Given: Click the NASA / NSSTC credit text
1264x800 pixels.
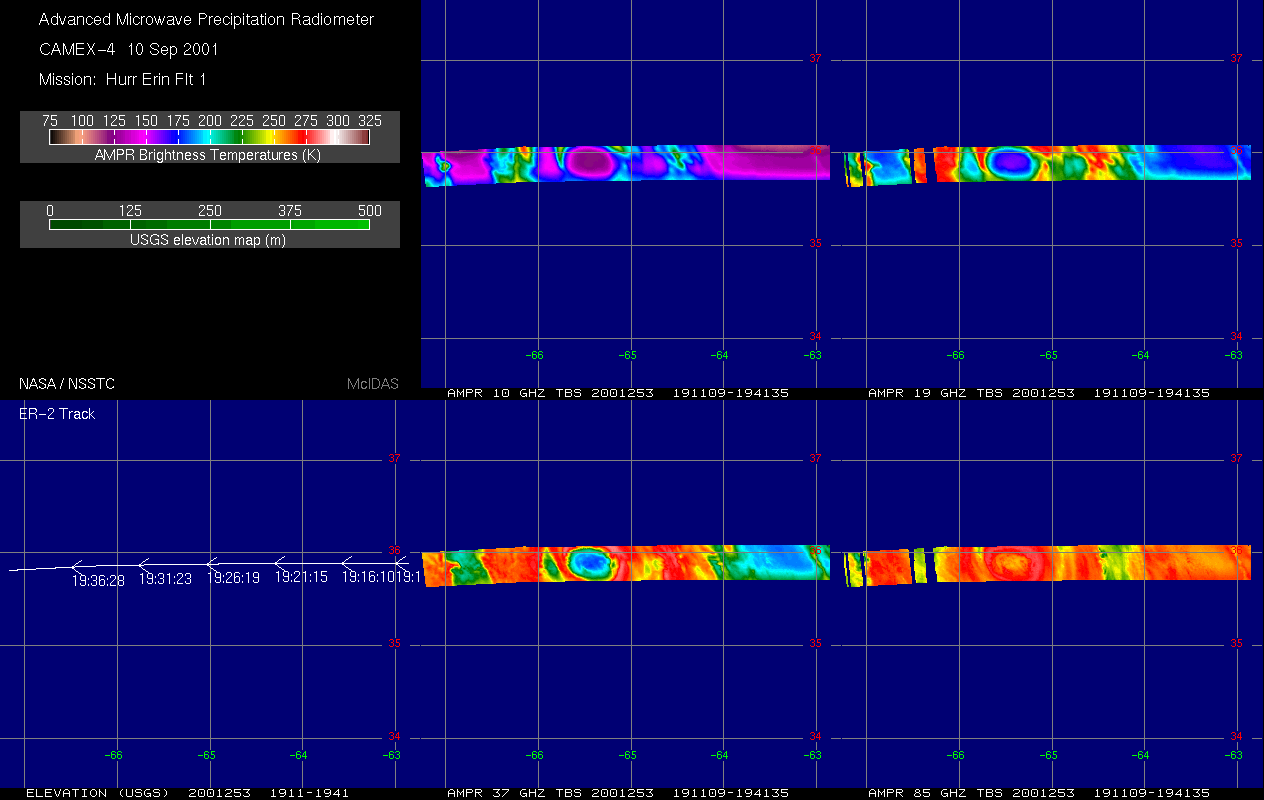Looking at the screenshot, I should pos(67,384).
